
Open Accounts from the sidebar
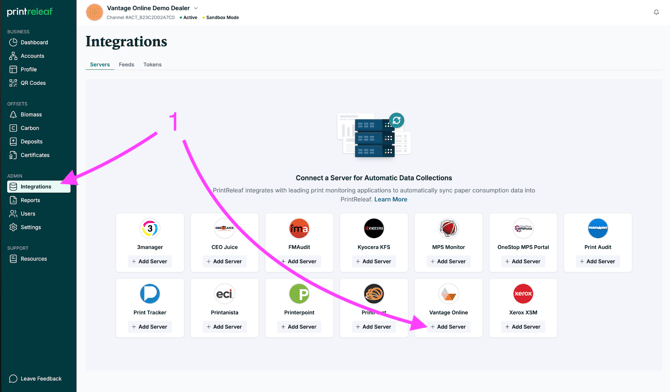[x=32, y=56]
